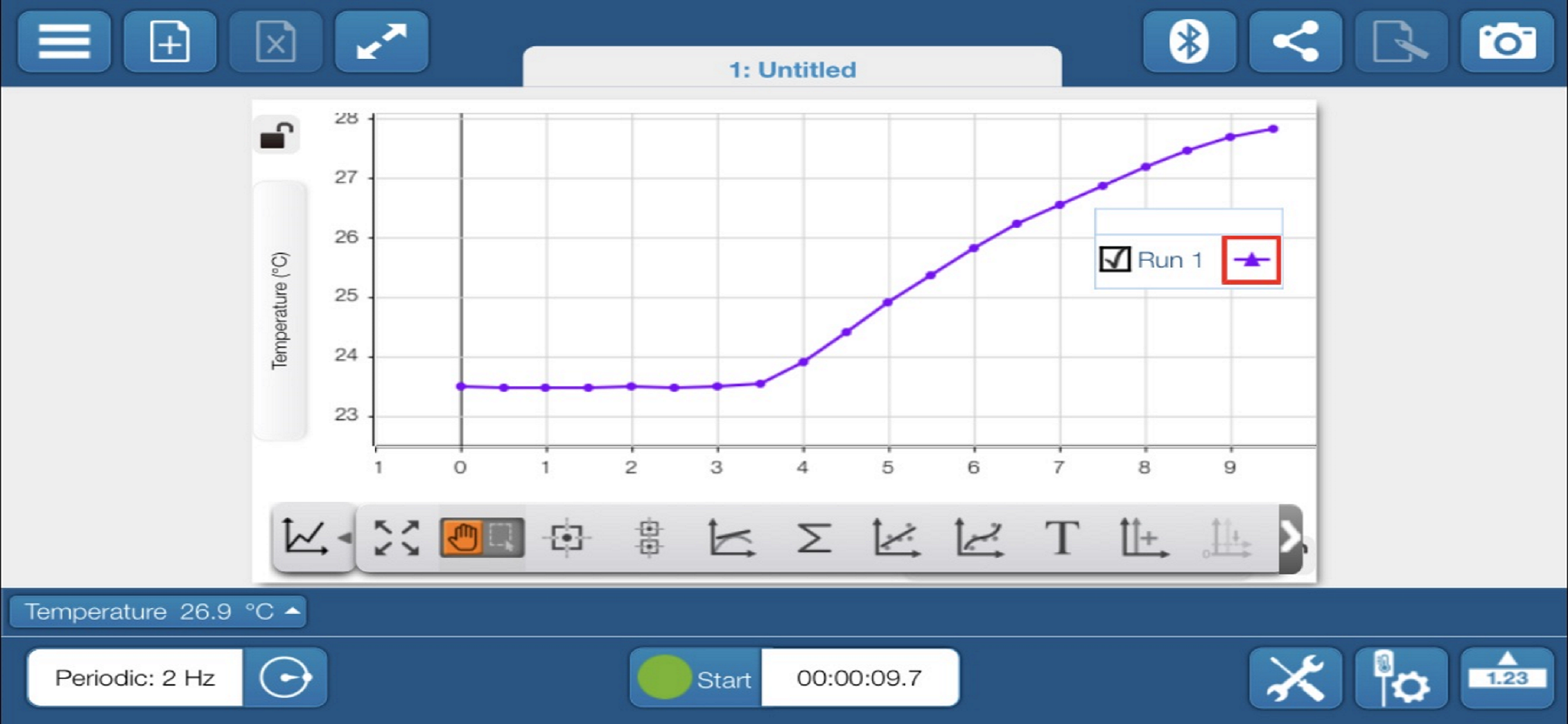The width and height of the screenshot is (1568, 724).
Task: Open the hamburger main menu
Action: click(x=64, y=42)
